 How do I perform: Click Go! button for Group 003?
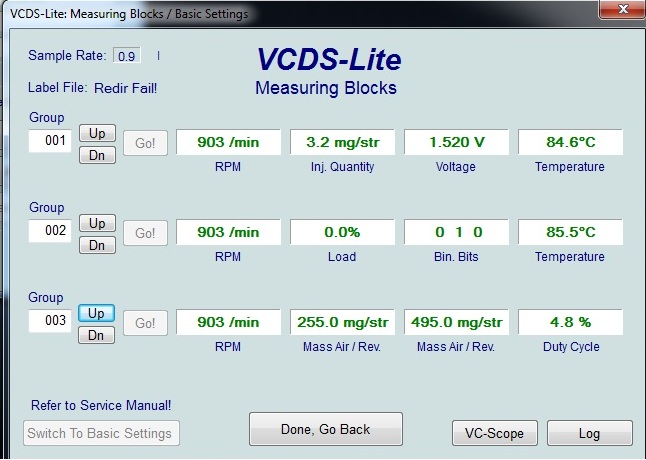point(145,323)
